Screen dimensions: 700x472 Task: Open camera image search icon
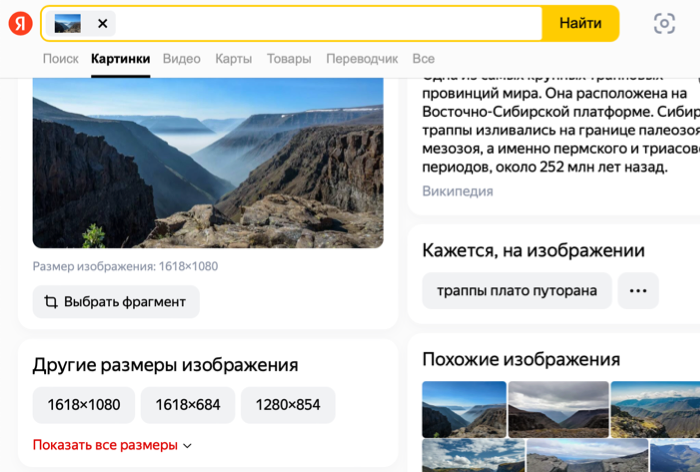tap(664, 23)
